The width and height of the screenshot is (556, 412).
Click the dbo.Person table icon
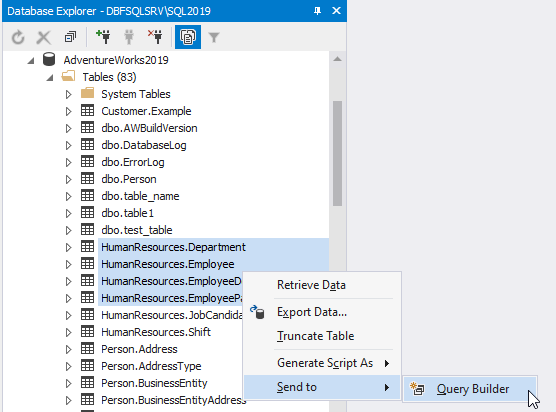[87, 179]
